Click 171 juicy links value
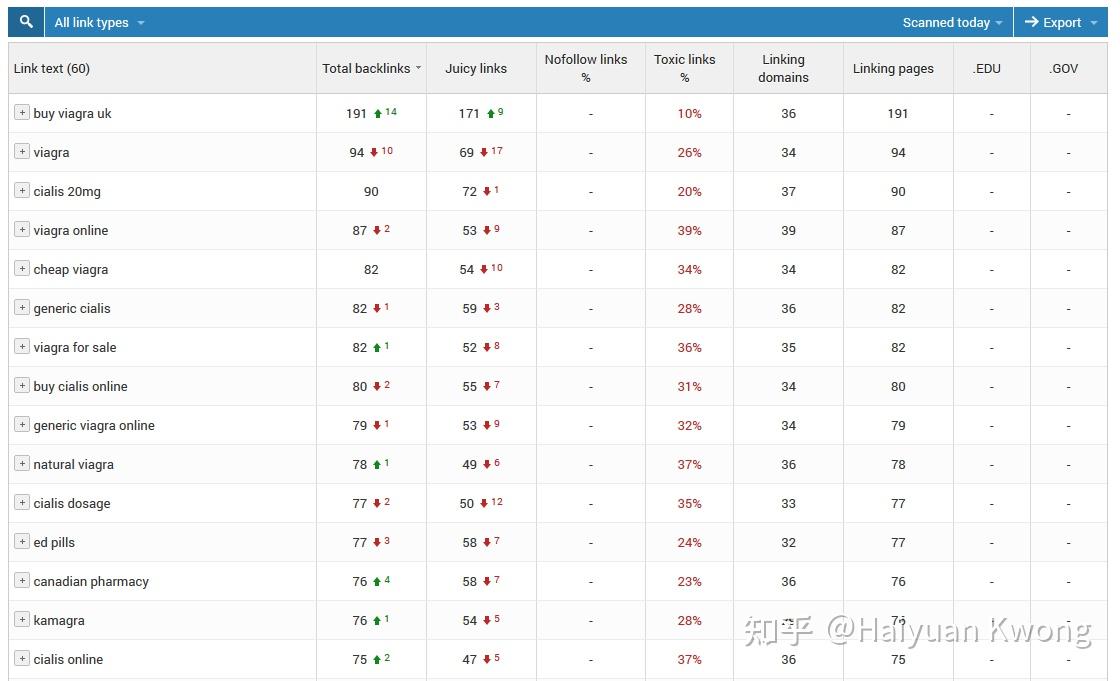Viewport: 1120px width, 681px height. pos(469,114)
